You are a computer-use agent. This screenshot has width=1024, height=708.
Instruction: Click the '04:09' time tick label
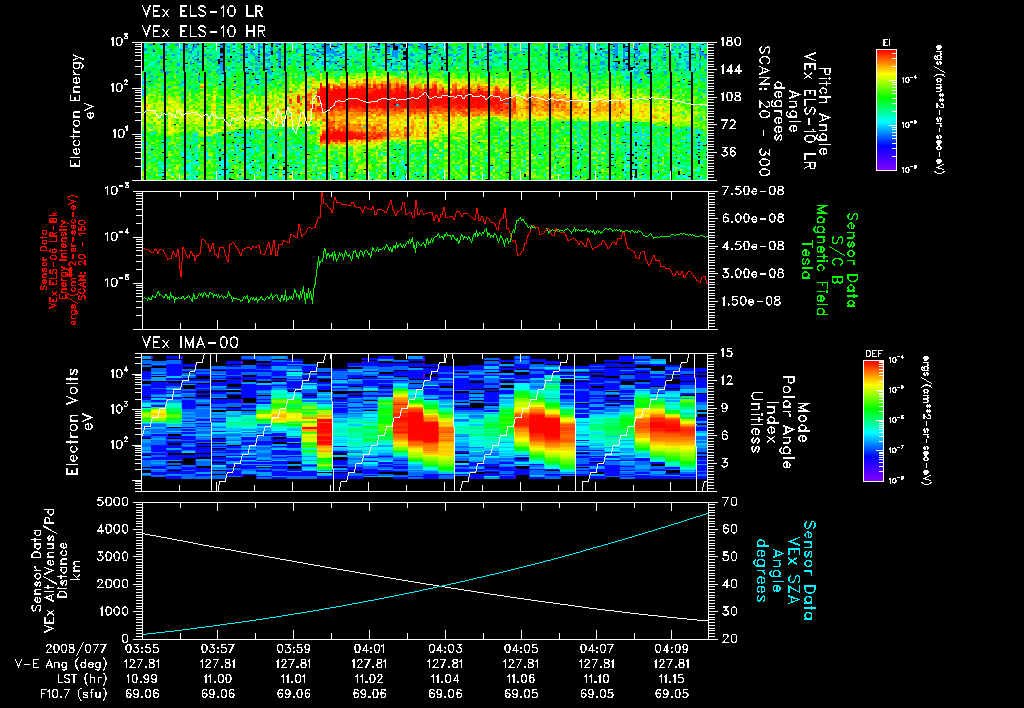(x=672, y=649)
